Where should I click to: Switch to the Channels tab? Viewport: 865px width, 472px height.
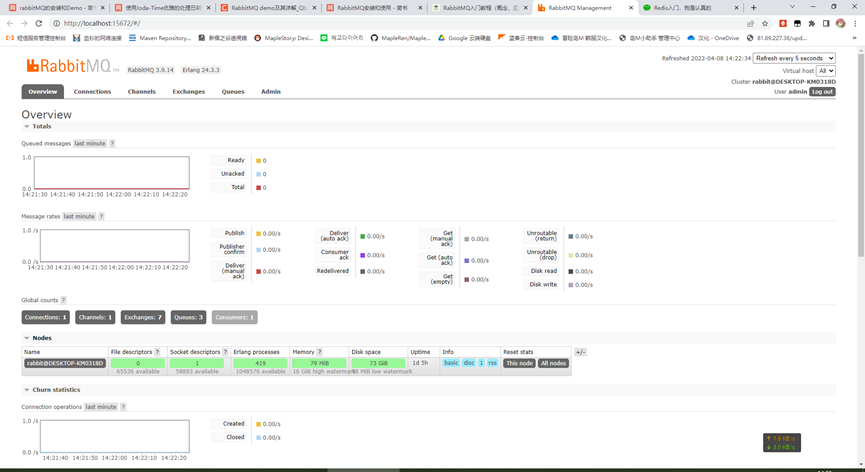[x=142, y=92]
